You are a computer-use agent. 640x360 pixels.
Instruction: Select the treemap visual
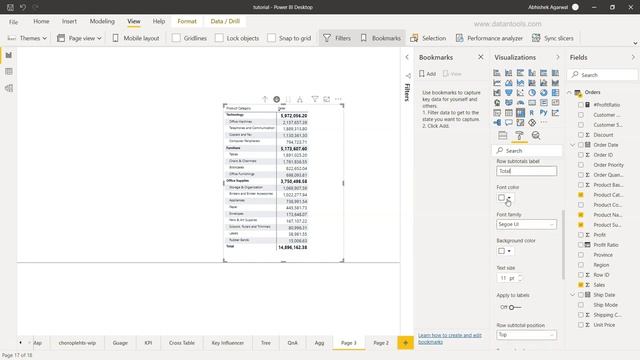556,93
